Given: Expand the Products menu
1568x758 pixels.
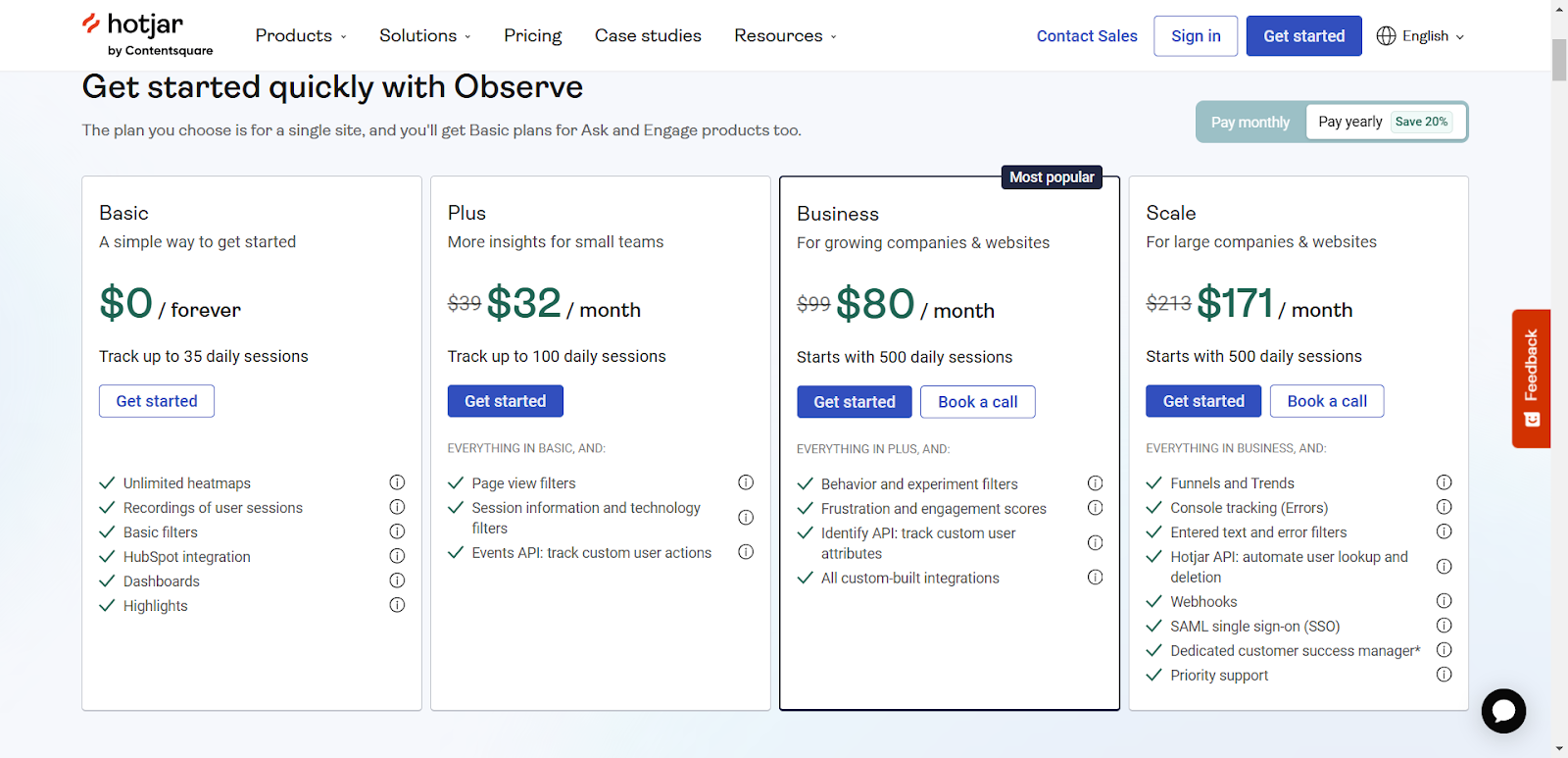Looking at the screenshot, I should [301, 36].
